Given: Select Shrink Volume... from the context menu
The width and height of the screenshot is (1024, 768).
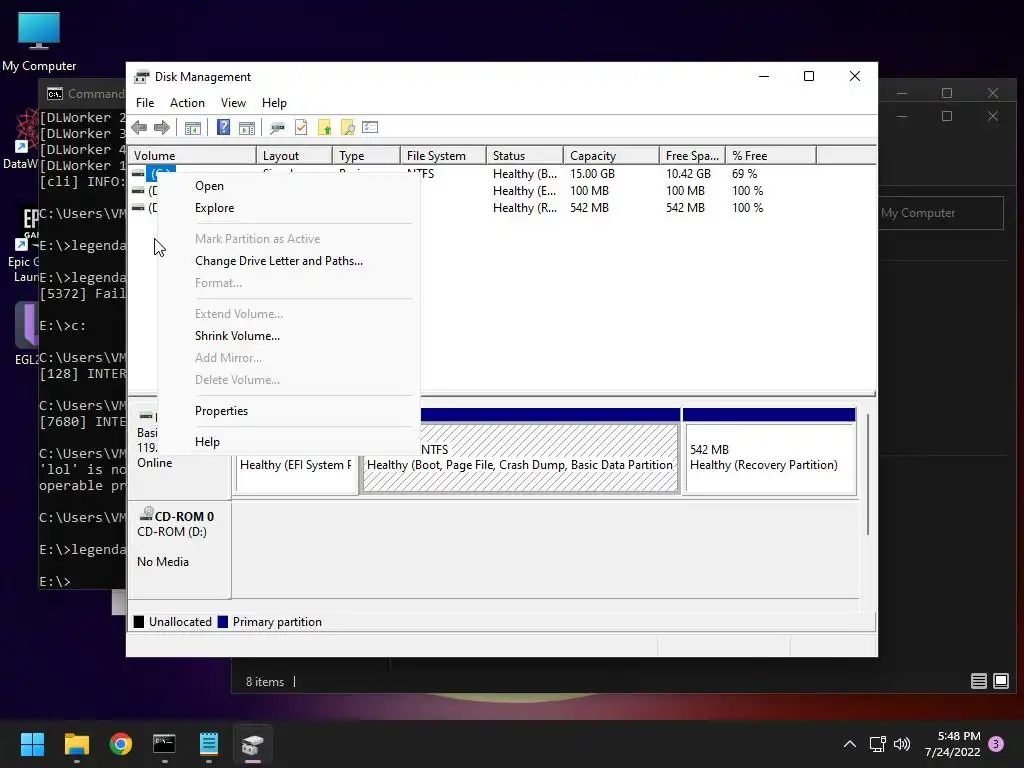Looking at the screenshot, I should pyautogui.click(x=288, y=336).
